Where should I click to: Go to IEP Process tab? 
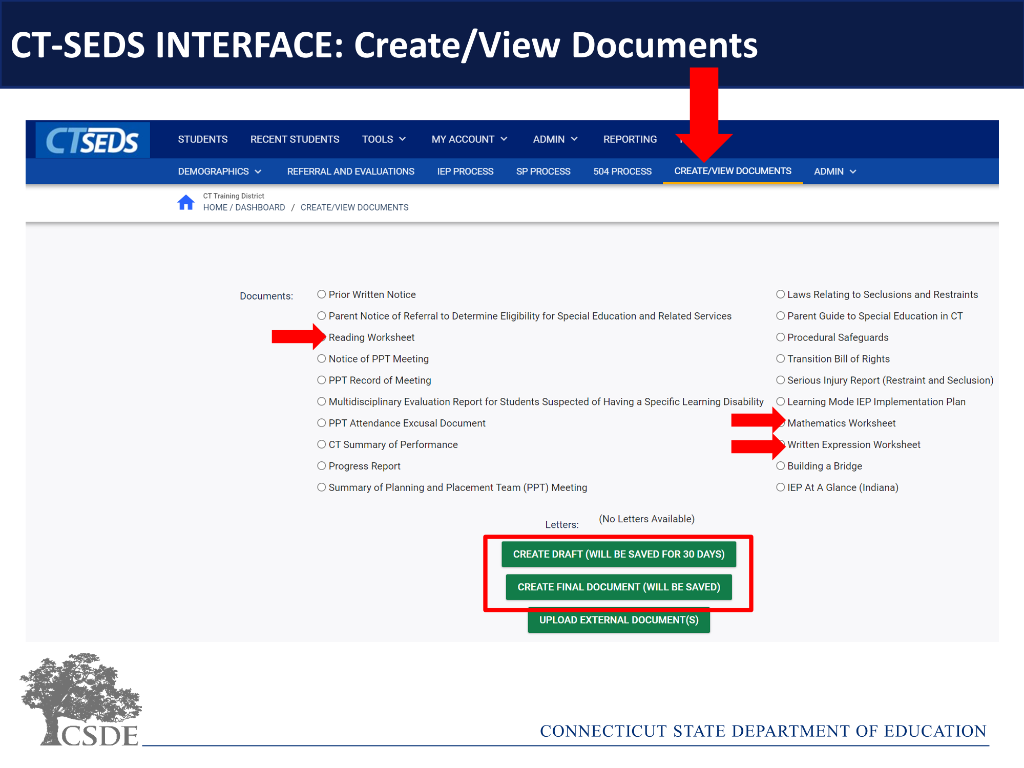(465, 171)
